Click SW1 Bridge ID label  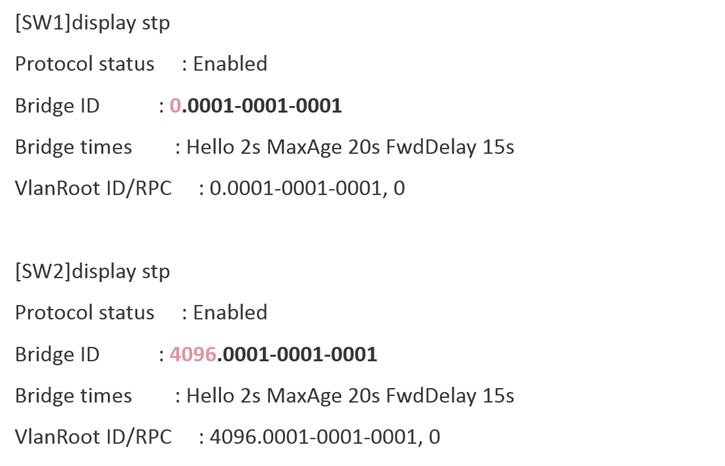pyautogui.click(x=57, y=106)
